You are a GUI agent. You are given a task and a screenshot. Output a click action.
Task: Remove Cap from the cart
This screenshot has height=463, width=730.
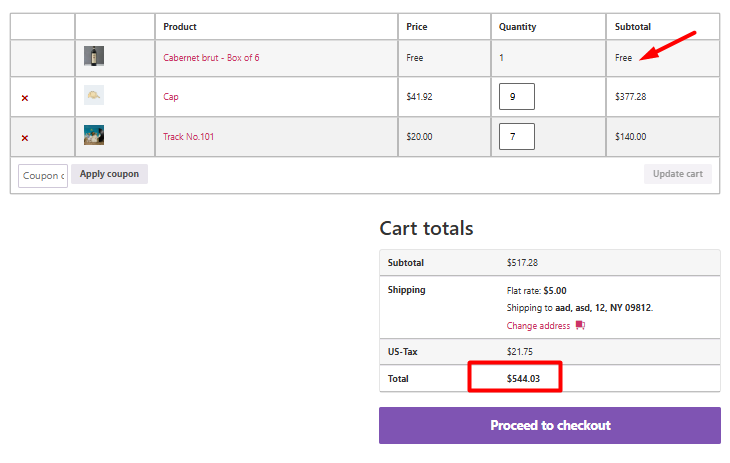click(x=25, y=98)
